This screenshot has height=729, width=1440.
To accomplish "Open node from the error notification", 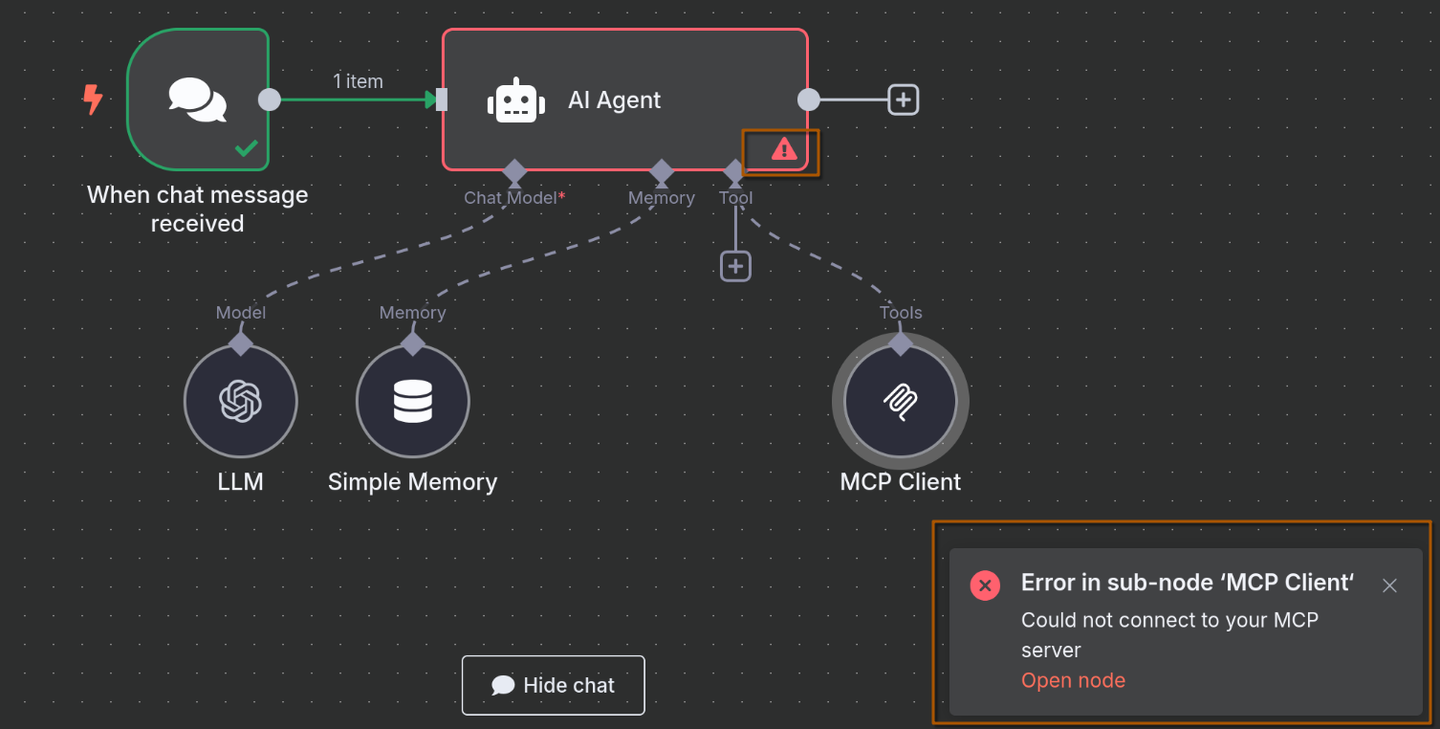I will point(1073,680).
